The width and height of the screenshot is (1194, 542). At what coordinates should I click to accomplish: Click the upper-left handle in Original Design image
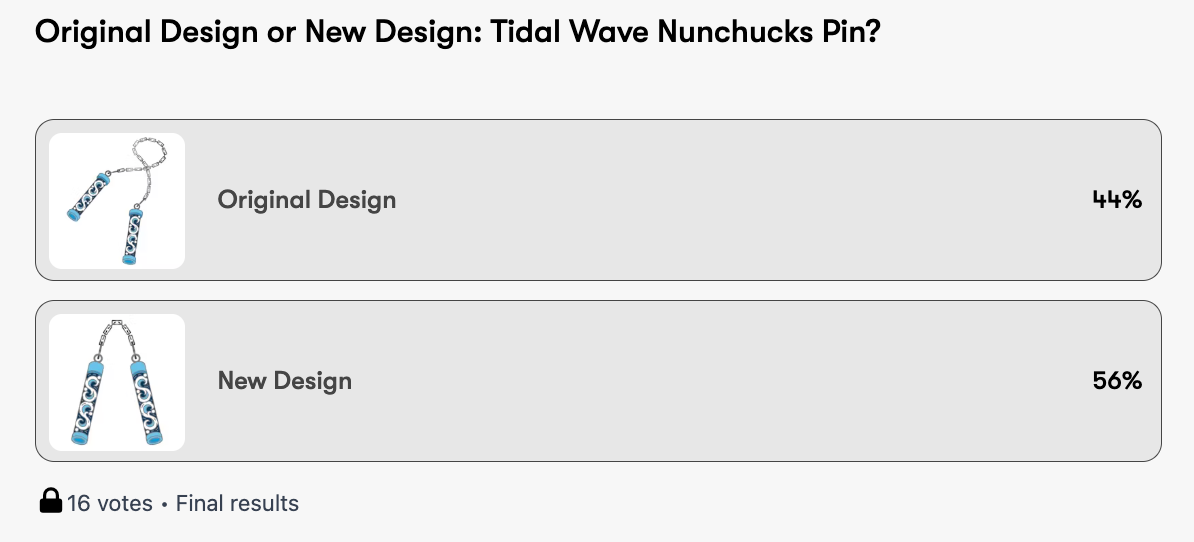coord(87,196)
